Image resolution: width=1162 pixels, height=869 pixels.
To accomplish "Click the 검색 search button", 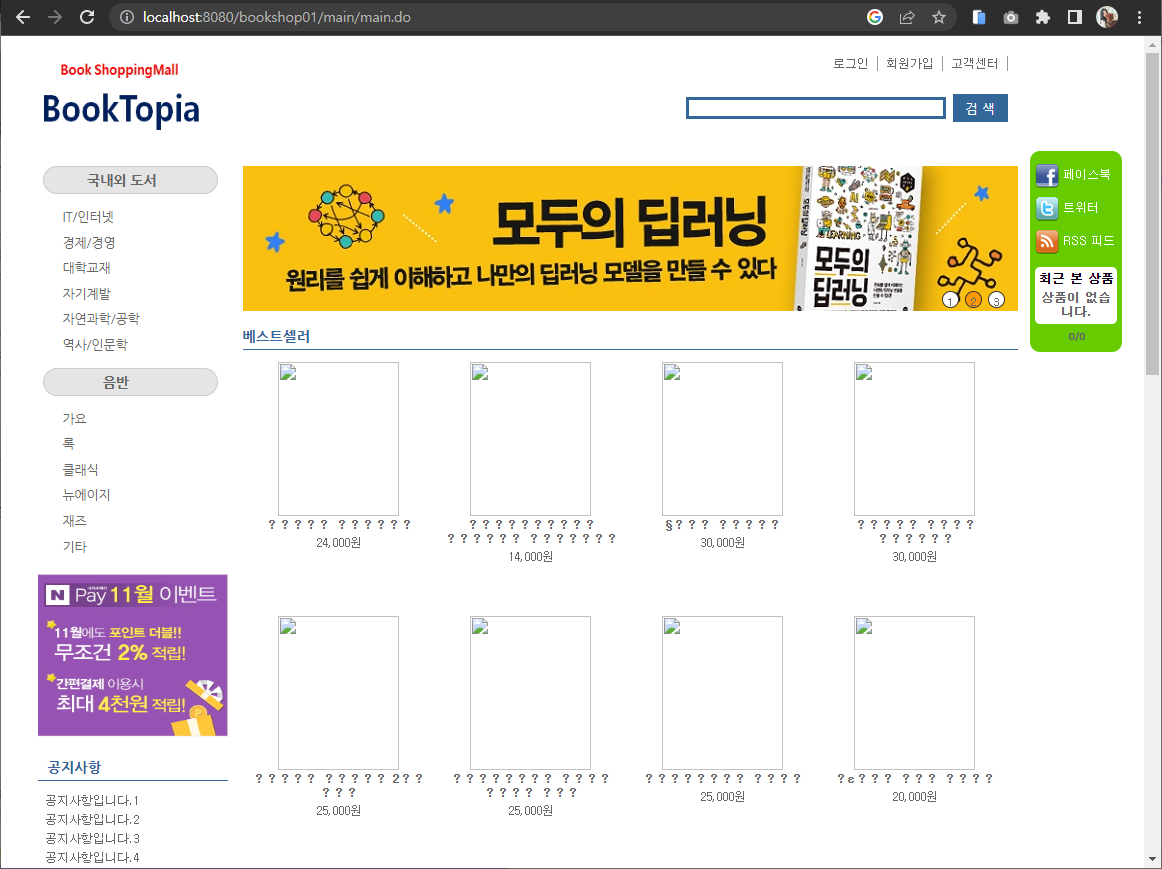I will pyautogui.click(x=980, y=108).
